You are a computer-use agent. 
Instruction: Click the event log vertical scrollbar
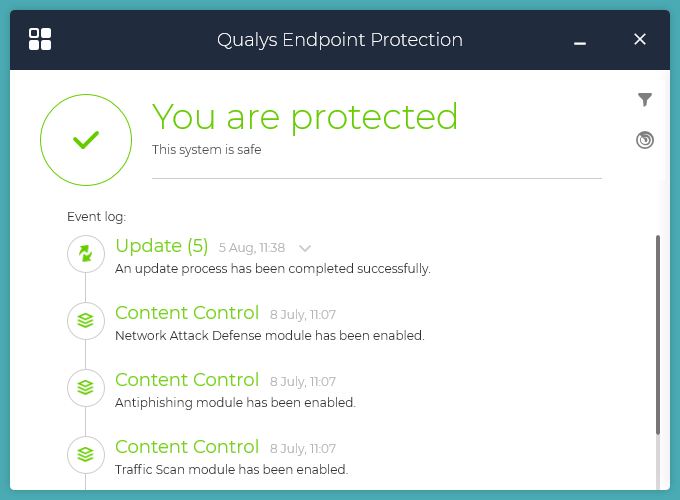coord(657,335)
